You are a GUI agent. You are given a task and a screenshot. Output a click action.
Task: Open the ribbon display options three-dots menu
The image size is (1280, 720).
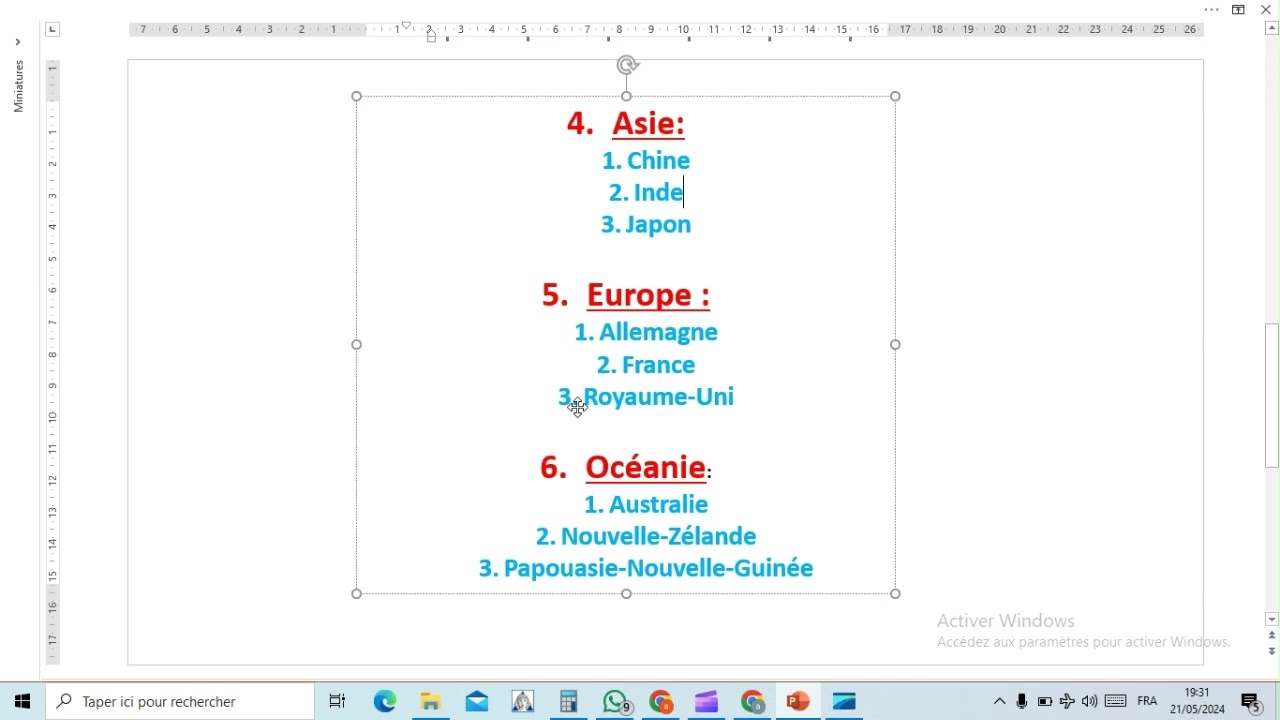click(x=1212, y=10)
